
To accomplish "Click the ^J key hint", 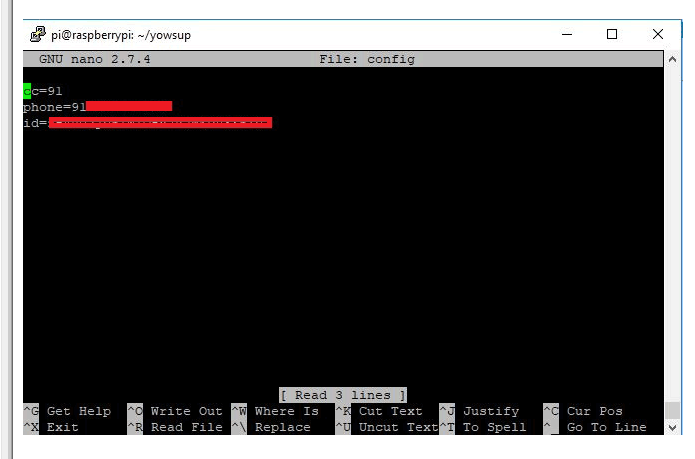I will point(447,411).
